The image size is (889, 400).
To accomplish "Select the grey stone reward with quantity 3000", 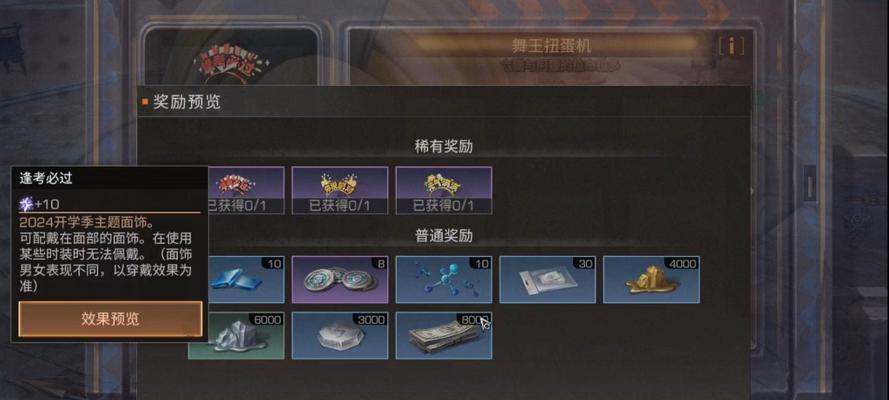I will pos(340,335).
